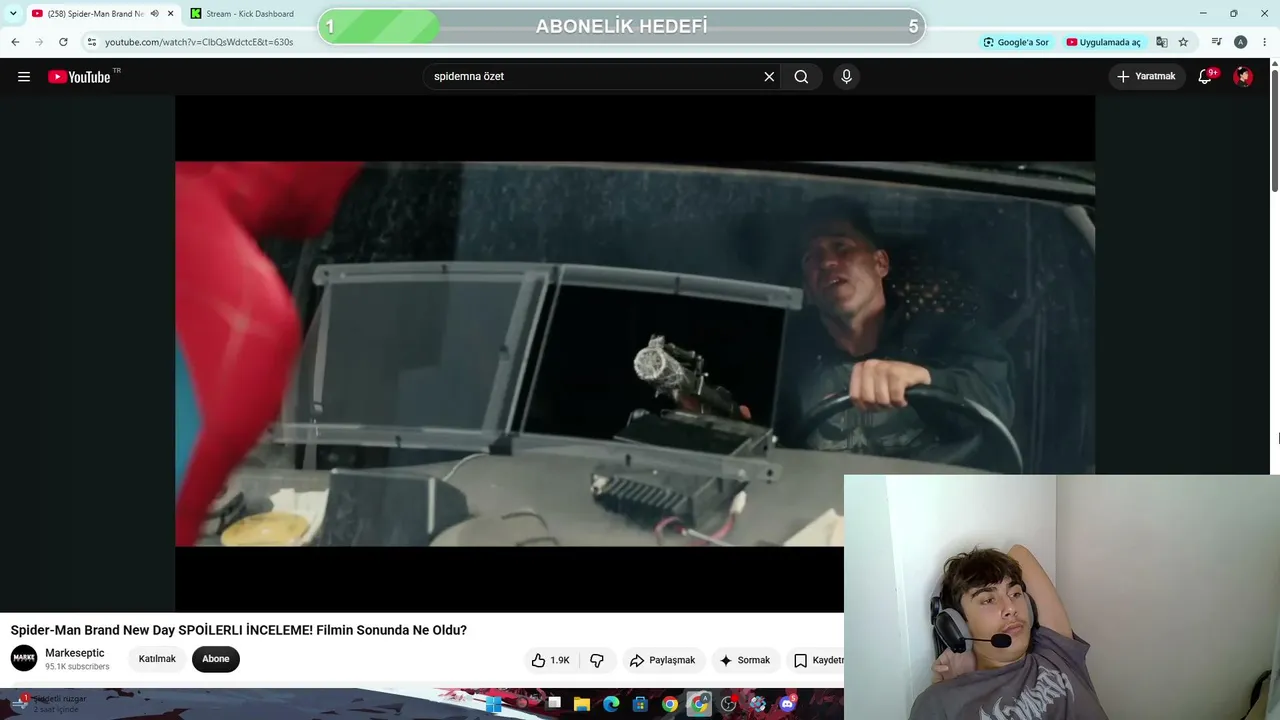Open YouTube notifications bell
Viewport: 1280px width, 720px height.
coord(1206,77)
